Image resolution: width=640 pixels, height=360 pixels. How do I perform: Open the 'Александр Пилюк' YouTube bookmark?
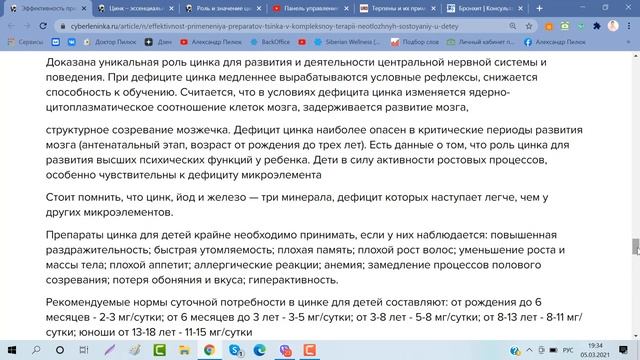[211, 42]
